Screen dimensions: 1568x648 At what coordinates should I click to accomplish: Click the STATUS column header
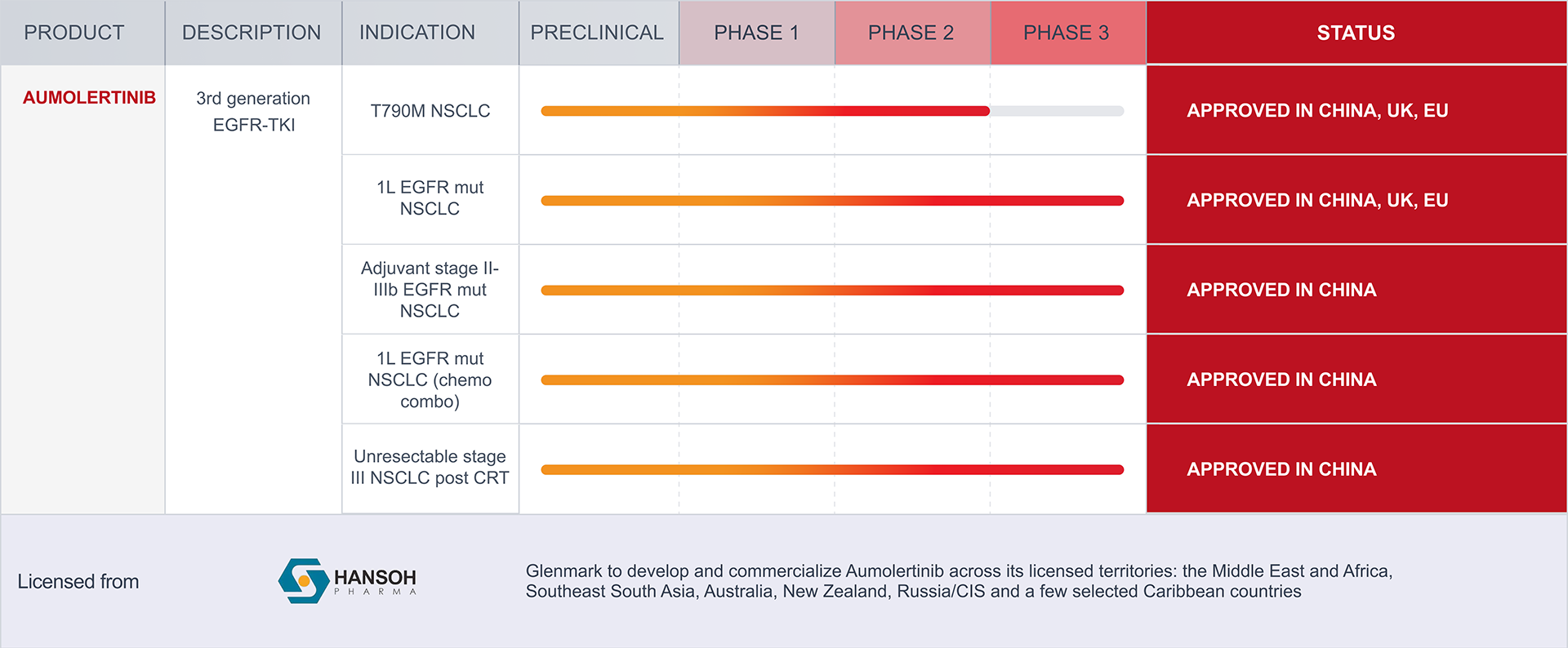click(1356, 33)
